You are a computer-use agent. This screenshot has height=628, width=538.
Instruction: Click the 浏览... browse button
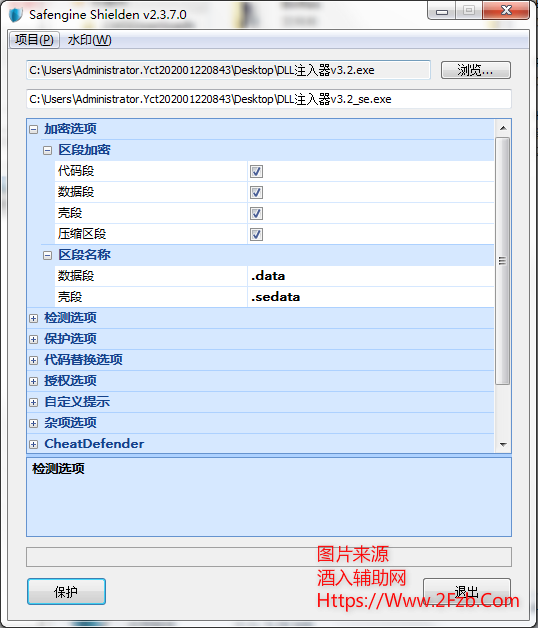tap(476, 70)
